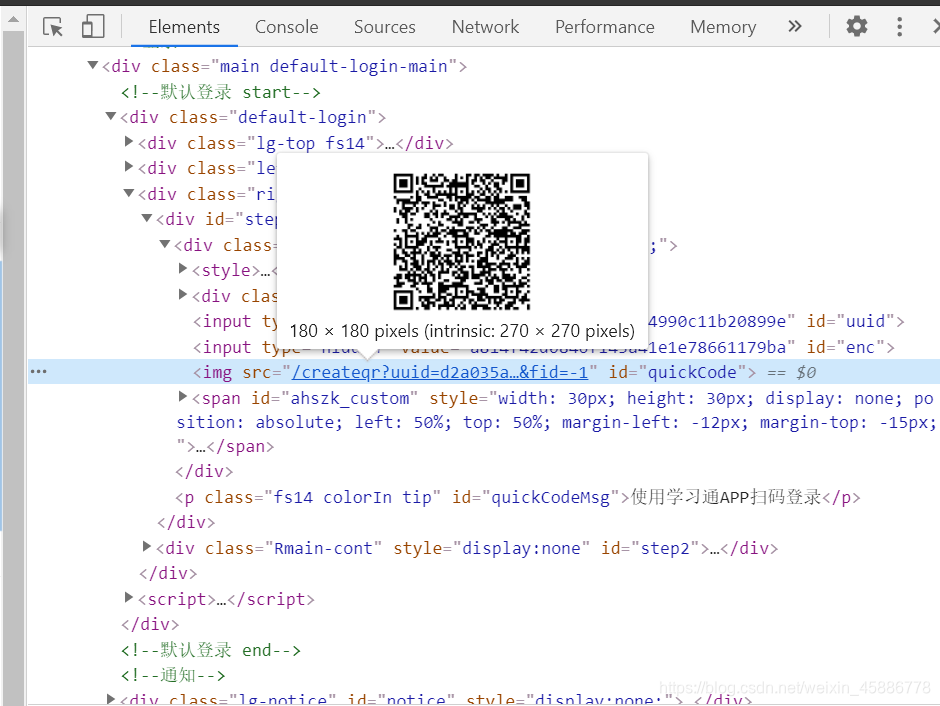Expand the ahszk_custom span node
This screenshot has height=706, width=940.
point(183,396)
